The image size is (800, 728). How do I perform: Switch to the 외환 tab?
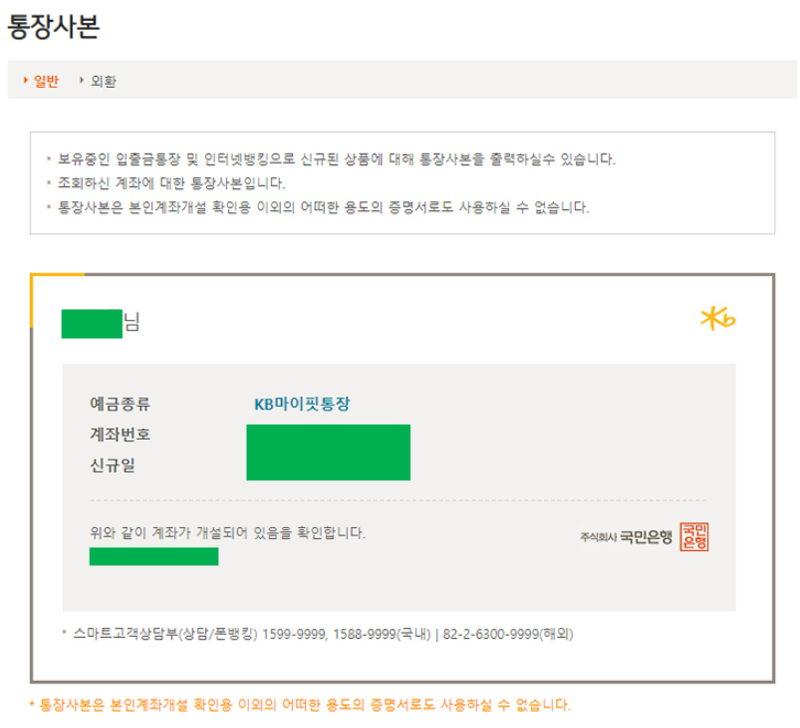click(x=103, y=81)
